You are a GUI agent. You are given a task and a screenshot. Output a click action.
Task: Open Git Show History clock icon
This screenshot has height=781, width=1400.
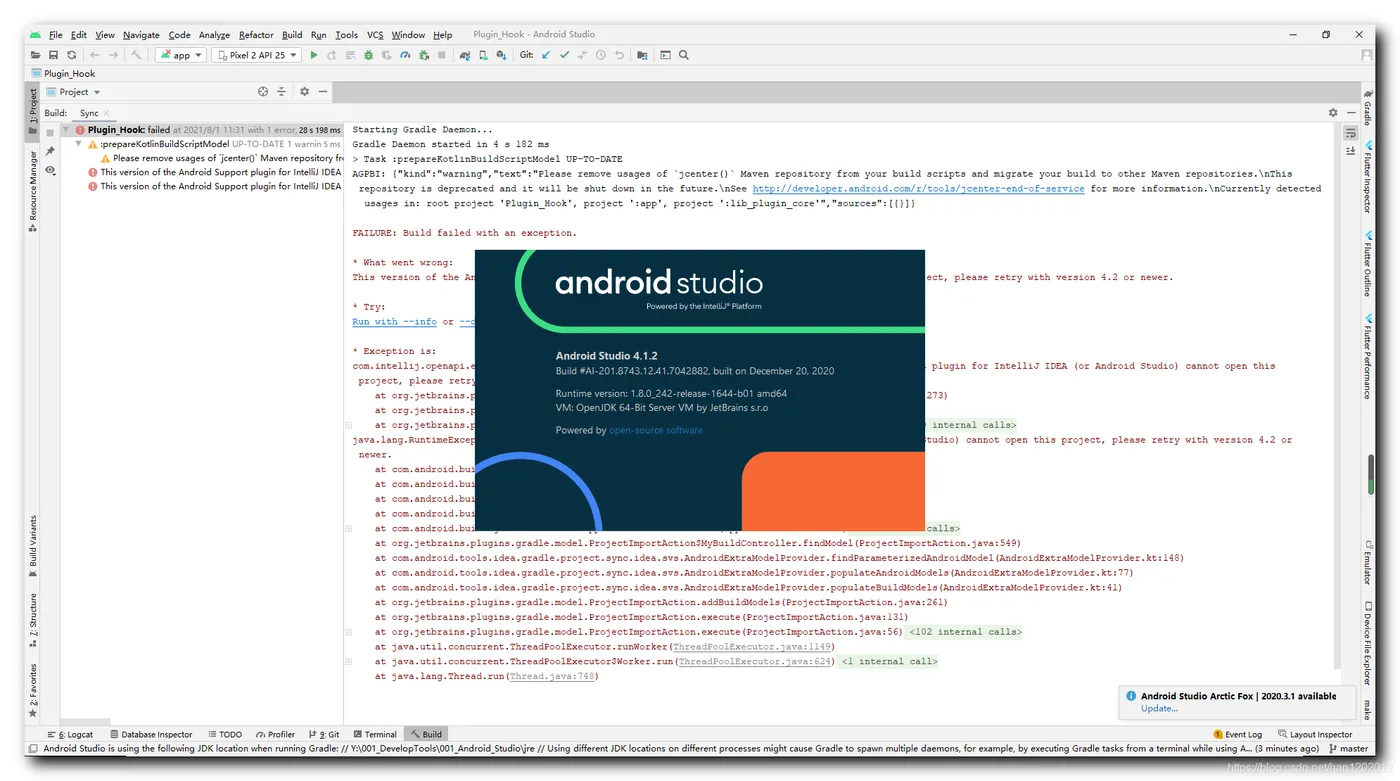601,55
